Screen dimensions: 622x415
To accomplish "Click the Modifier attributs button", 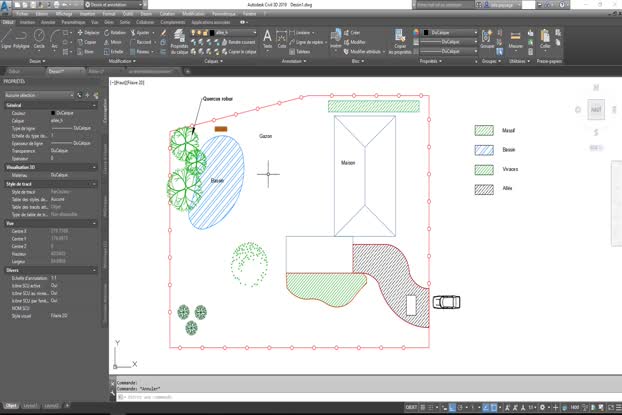I will pyautogui.click(x=362, y=52).
